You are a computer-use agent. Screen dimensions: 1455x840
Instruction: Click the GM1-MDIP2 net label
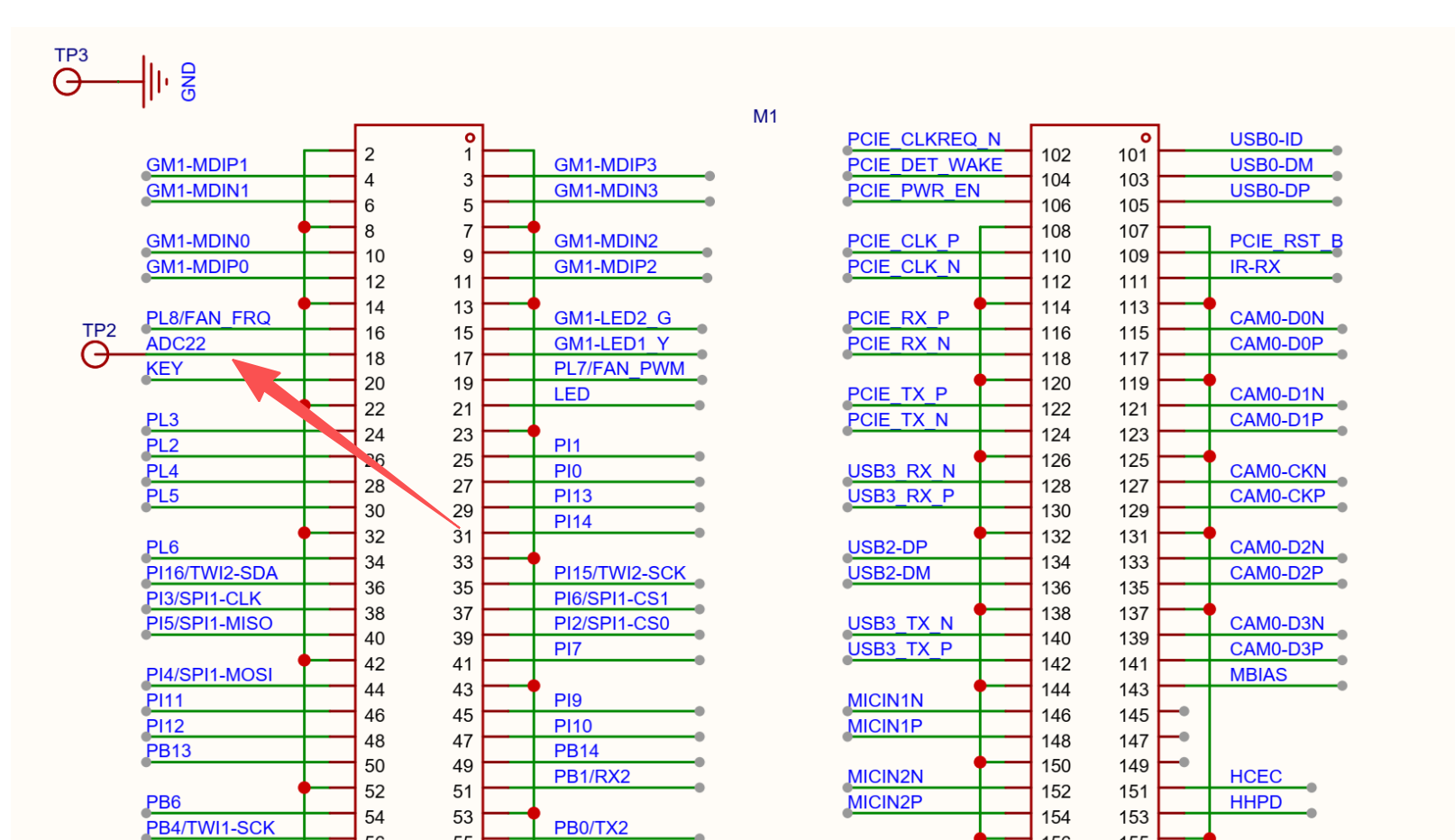click(605, 267)
